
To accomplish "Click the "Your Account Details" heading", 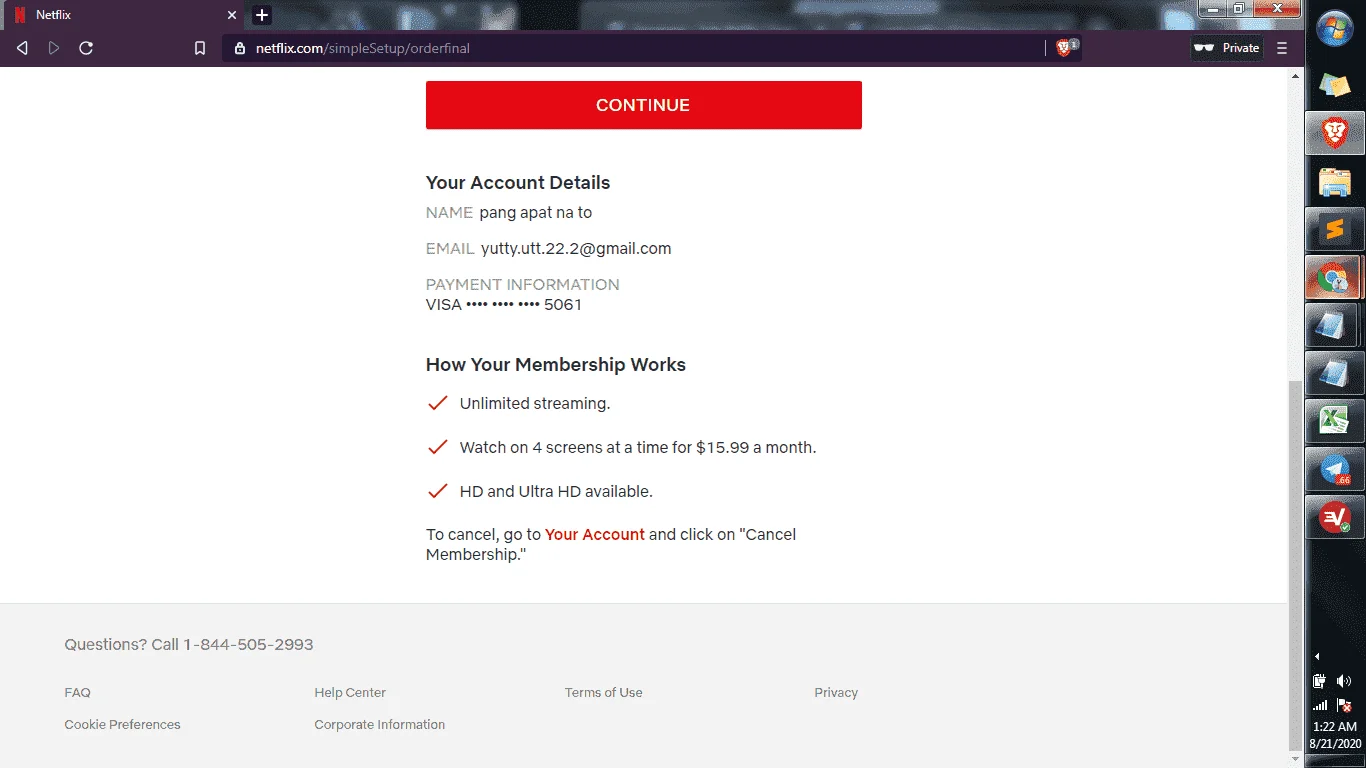I will coord(518,183).
